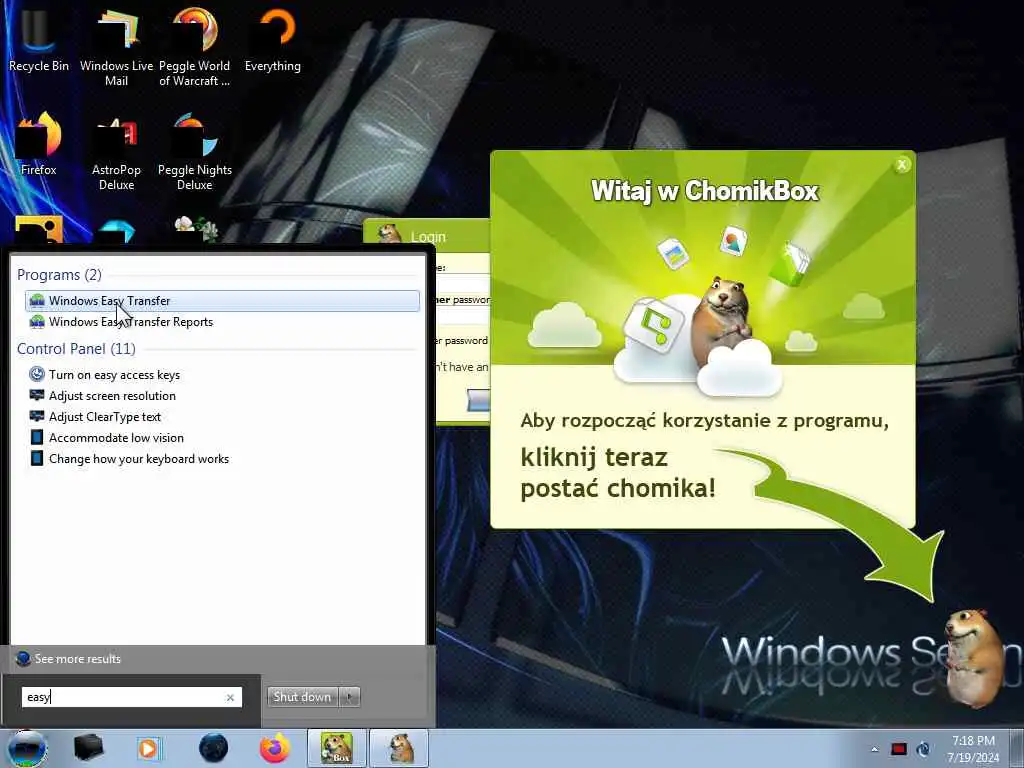Click the Start orb button
Viewport: 1024px width, 768px height.
(26, 748)
